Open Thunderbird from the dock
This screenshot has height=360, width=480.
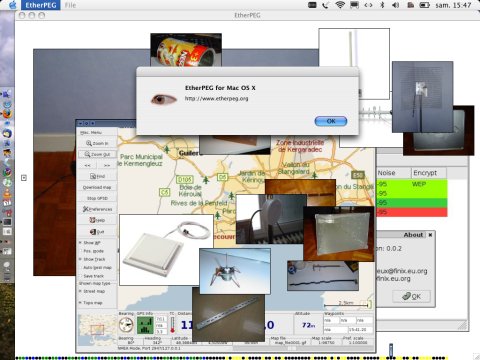click(7, 133)
